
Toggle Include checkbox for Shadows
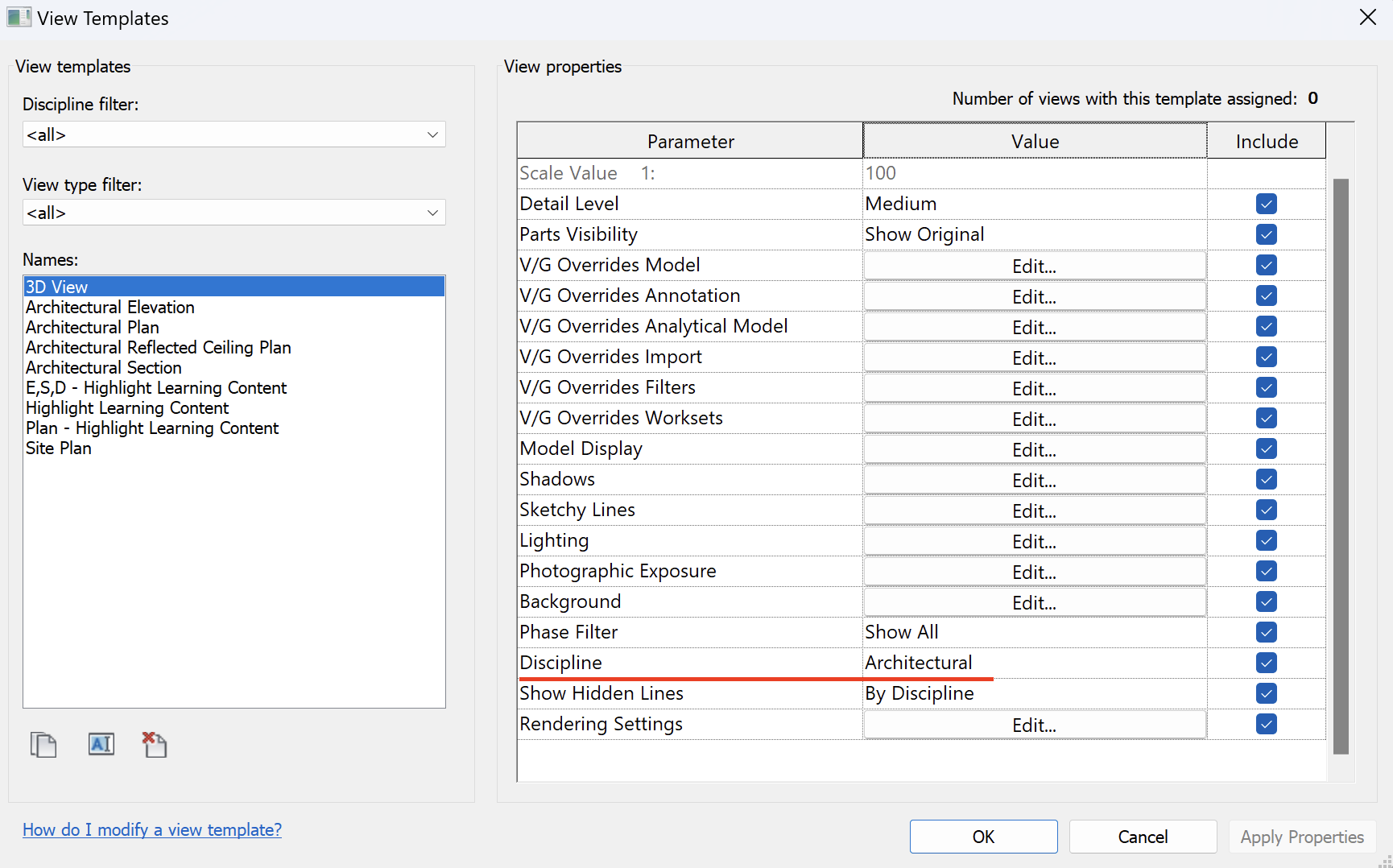coord(1266,480)
